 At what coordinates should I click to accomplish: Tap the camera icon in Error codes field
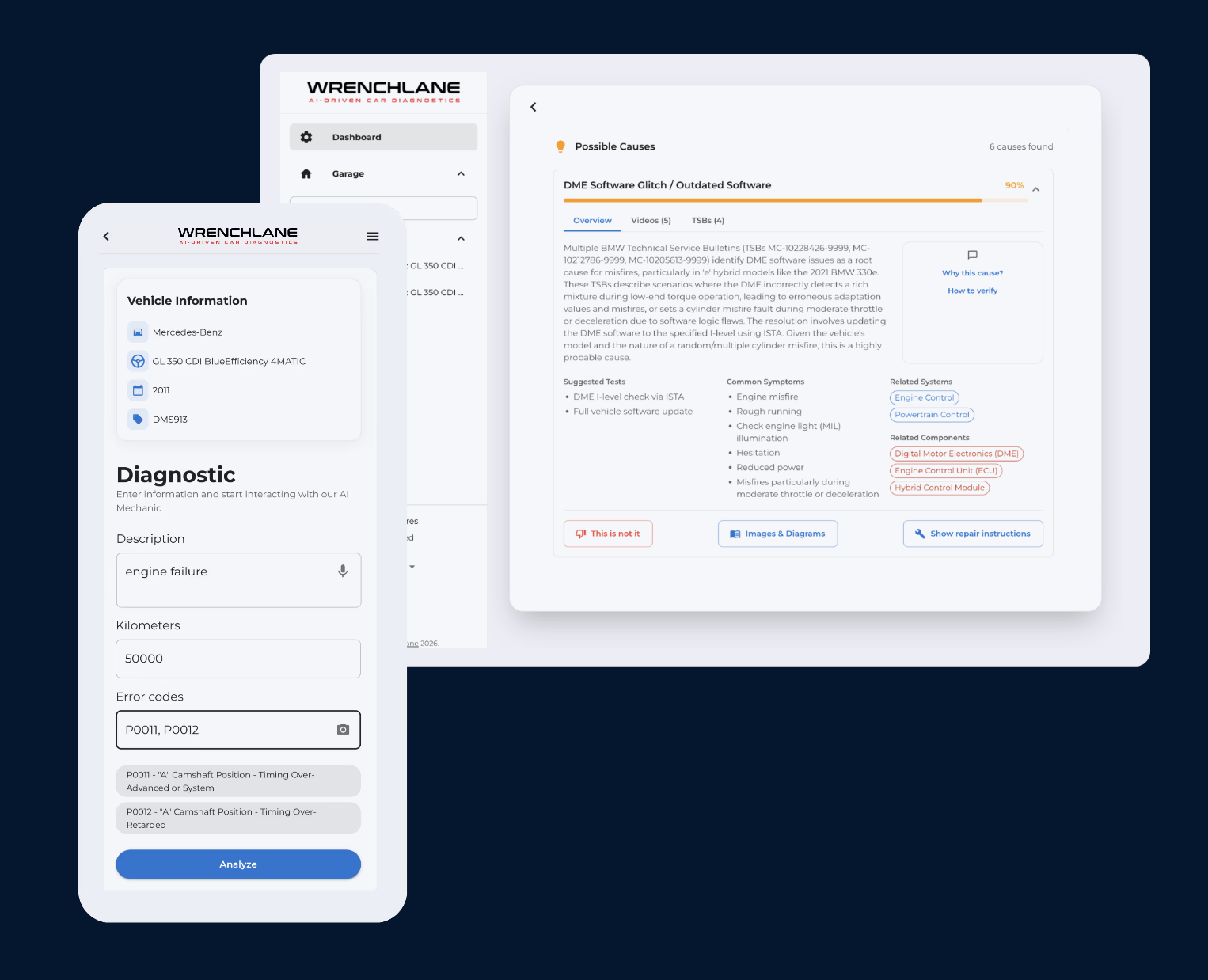[343, 730]
